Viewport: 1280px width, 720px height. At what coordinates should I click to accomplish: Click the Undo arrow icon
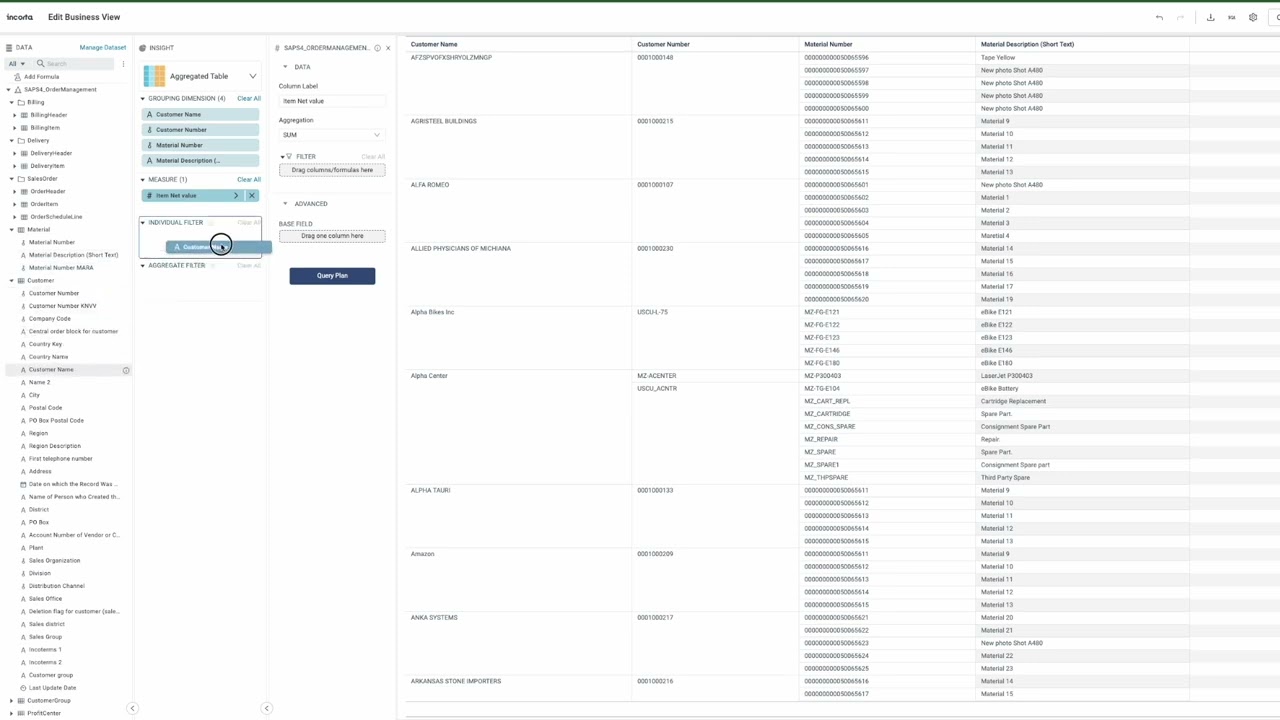pyautogui.click(x=1159, y=17)
